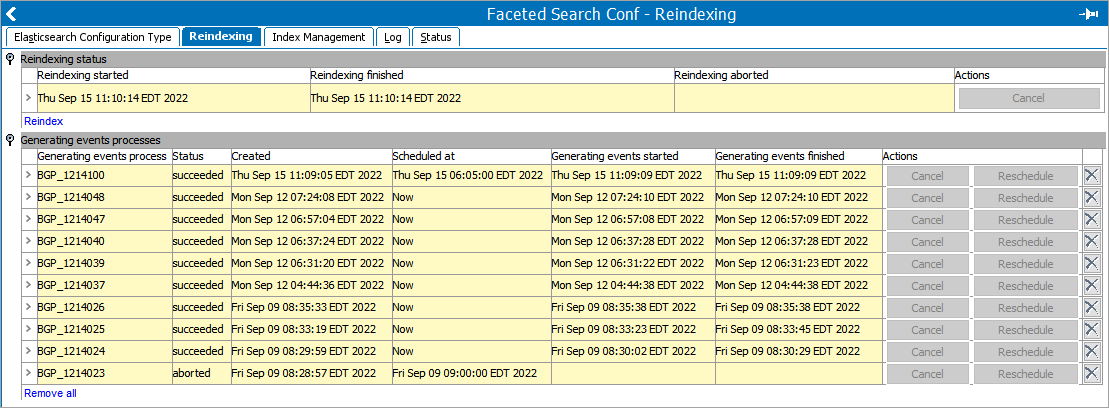The image size is (1109, 408).
Task: Collapse the Reindexing status section
Action: coord(10,59)
